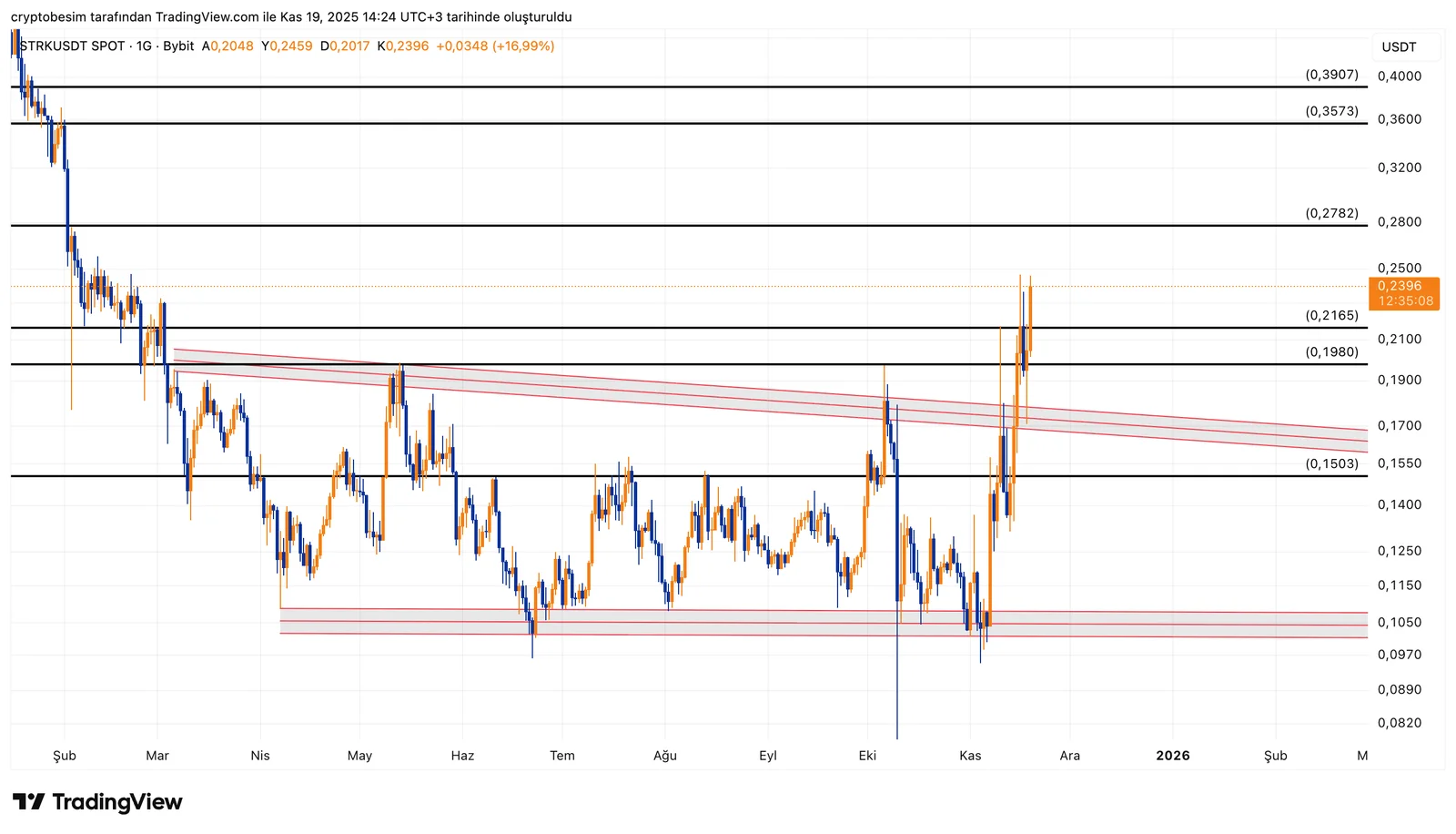Viewport: 1456px width, 834px height.
Task: Click the TradingView logo icon
Action: click(28, 802)
